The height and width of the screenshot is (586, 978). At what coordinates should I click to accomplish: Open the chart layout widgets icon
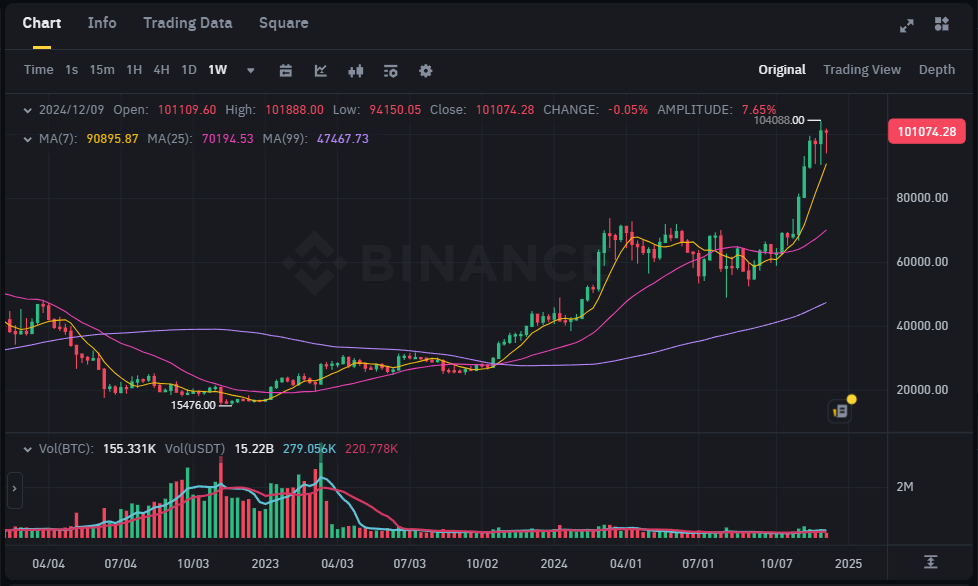[942, 25]
